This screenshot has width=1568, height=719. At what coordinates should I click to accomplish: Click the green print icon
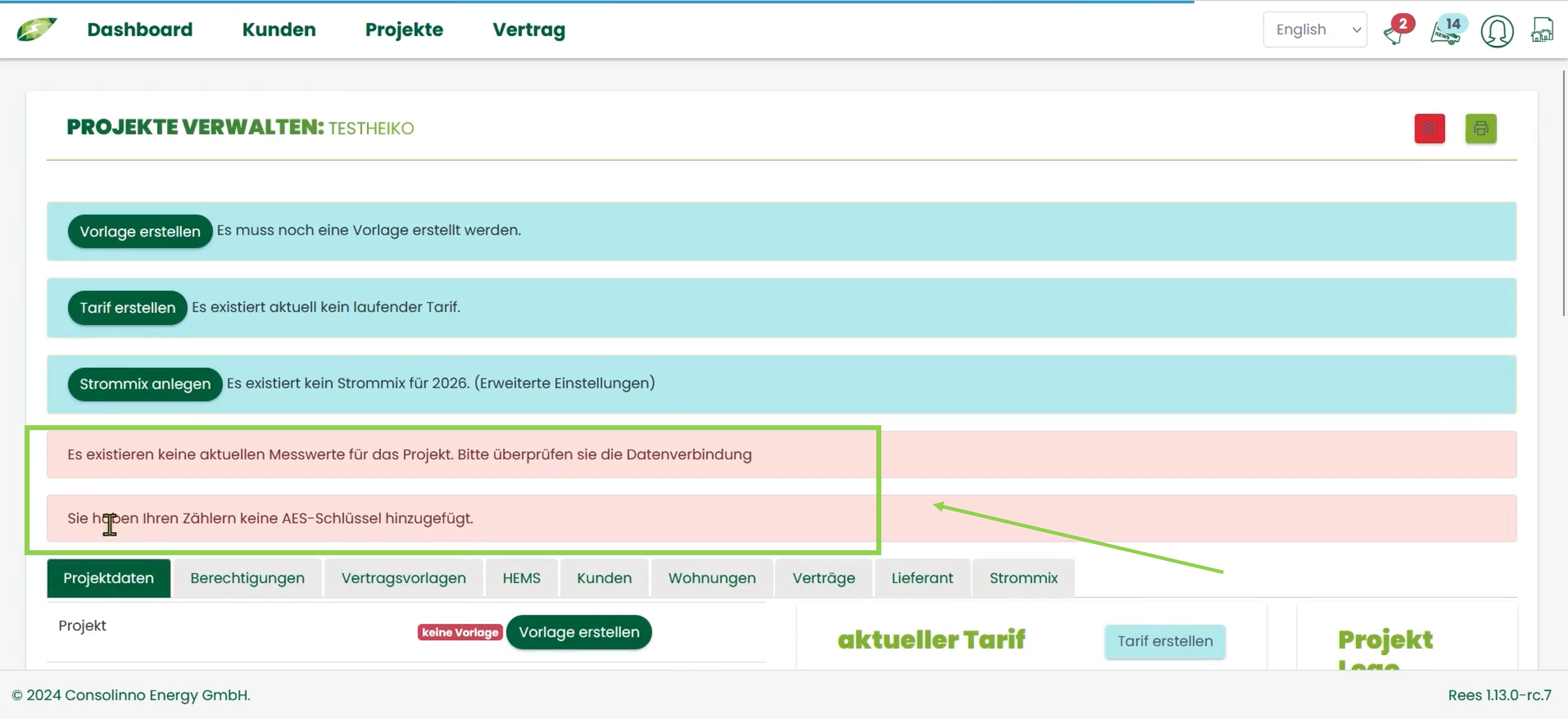coord(1480,128)
